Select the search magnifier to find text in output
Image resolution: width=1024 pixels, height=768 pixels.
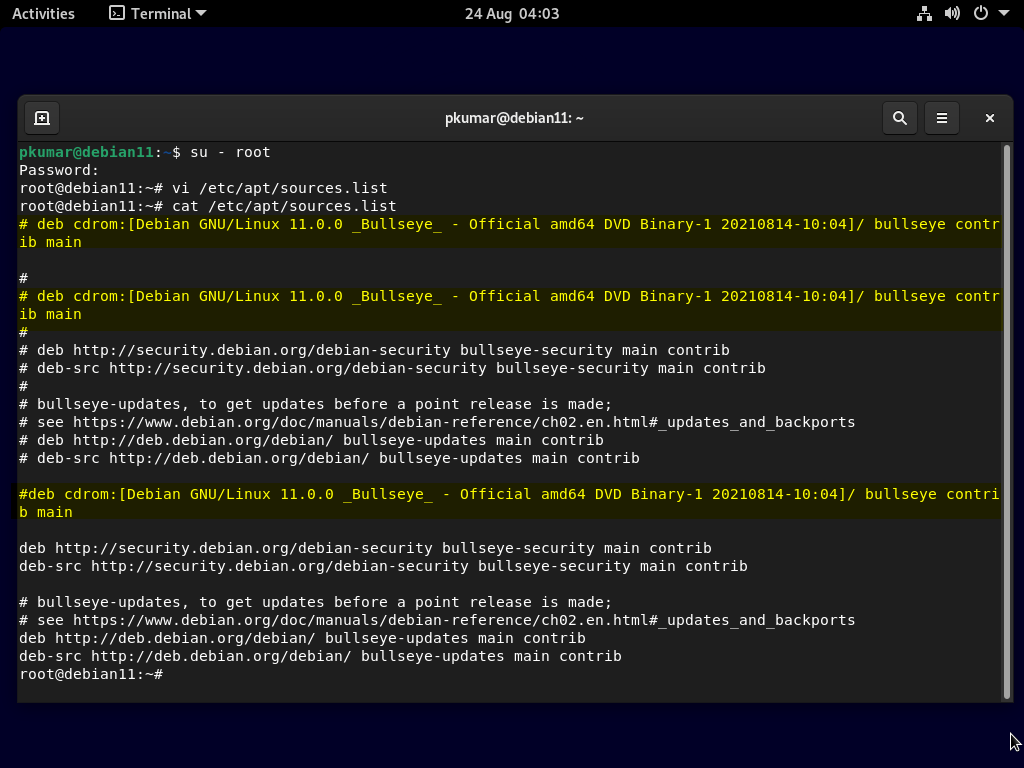(899, 117)
